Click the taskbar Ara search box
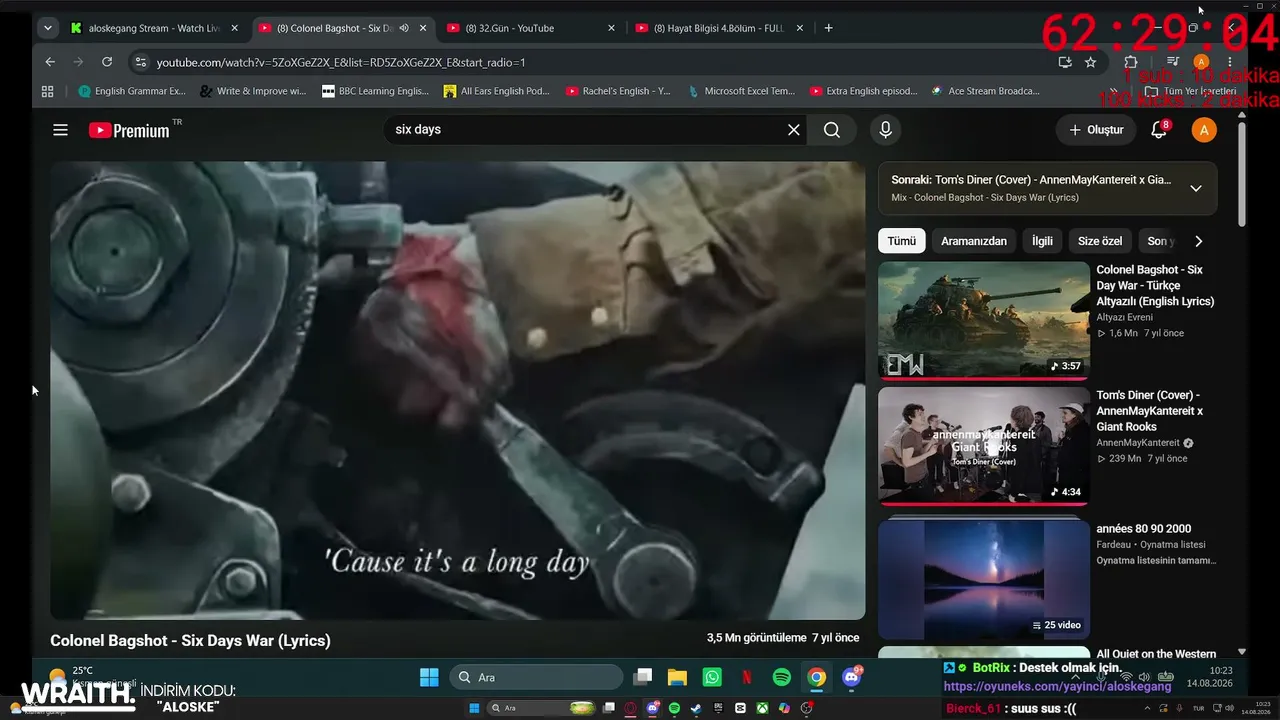 [536, 677]
